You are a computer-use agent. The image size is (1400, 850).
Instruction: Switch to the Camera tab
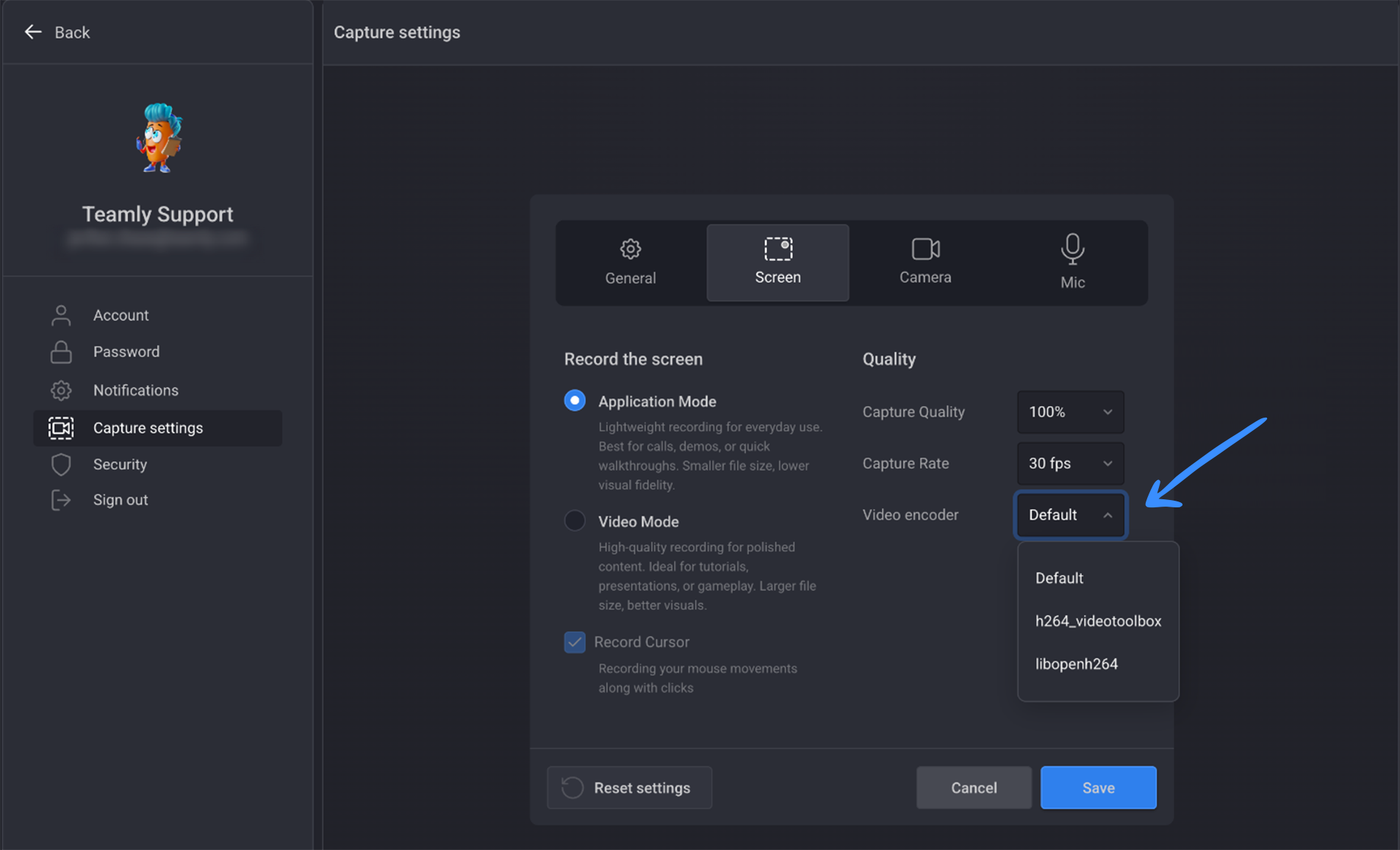coord(925,262)
